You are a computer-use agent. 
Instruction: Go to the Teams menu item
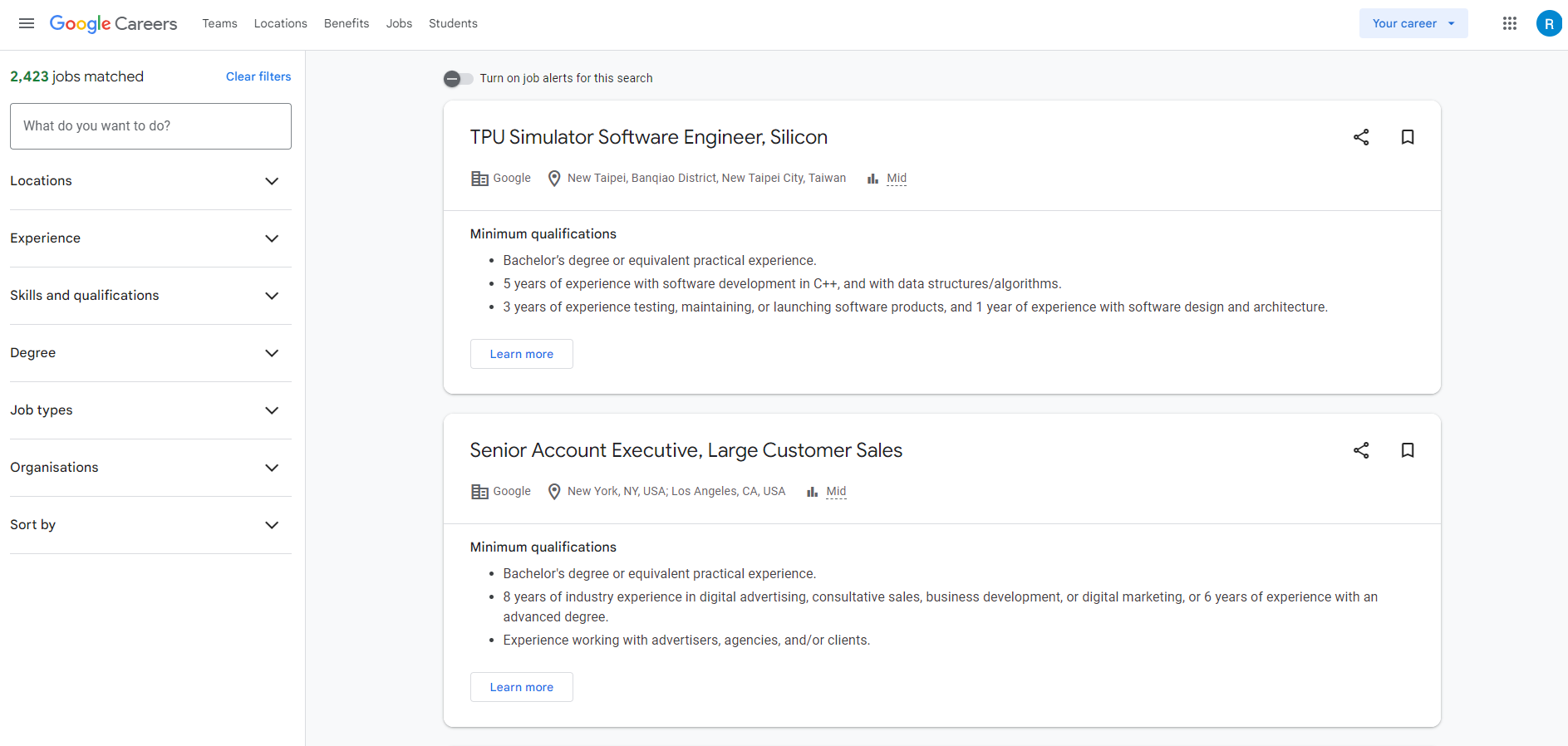click(x=219, y=23)
